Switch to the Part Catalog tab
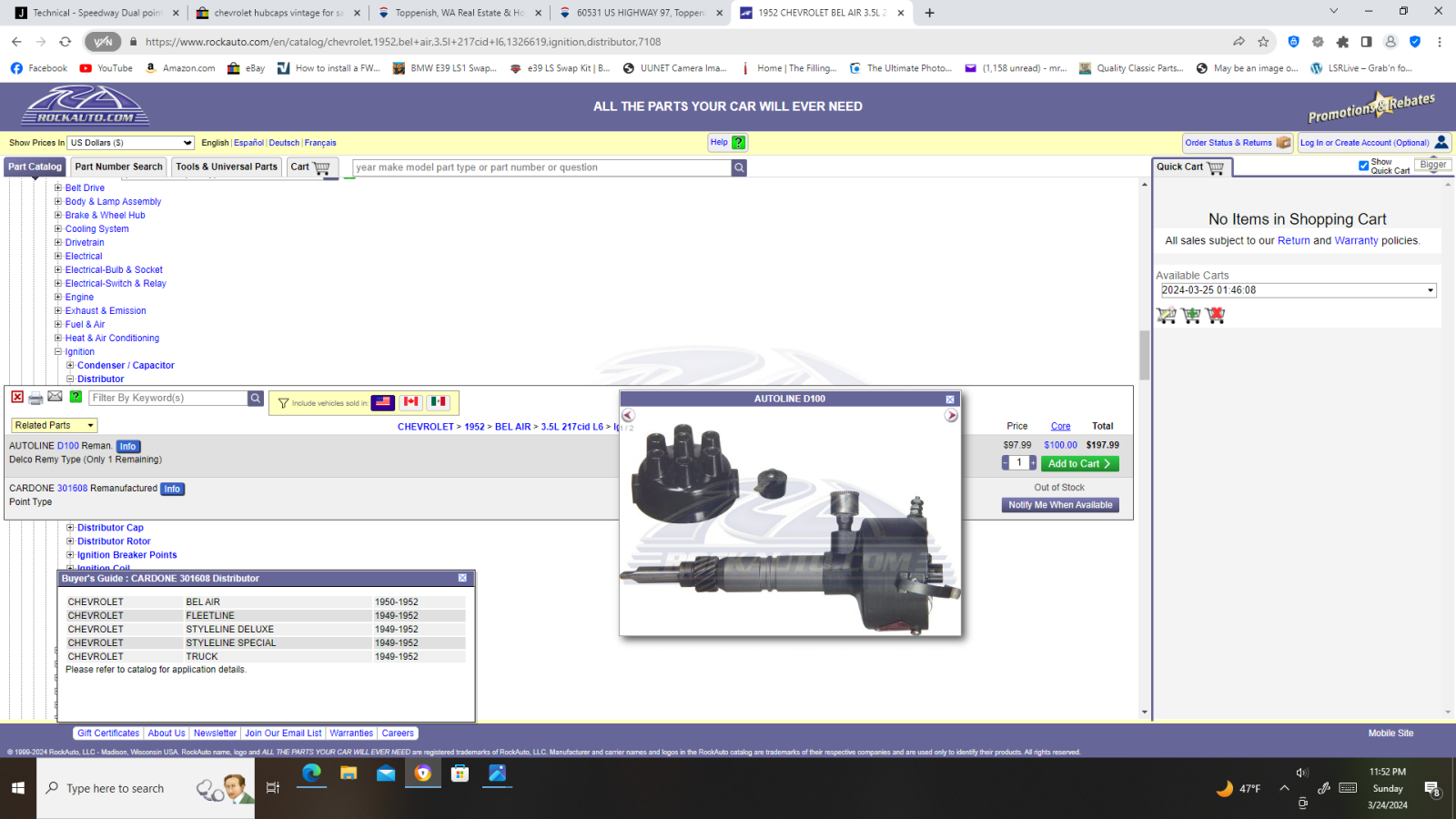The image size is (1456, 819). [x=35, y=167]
